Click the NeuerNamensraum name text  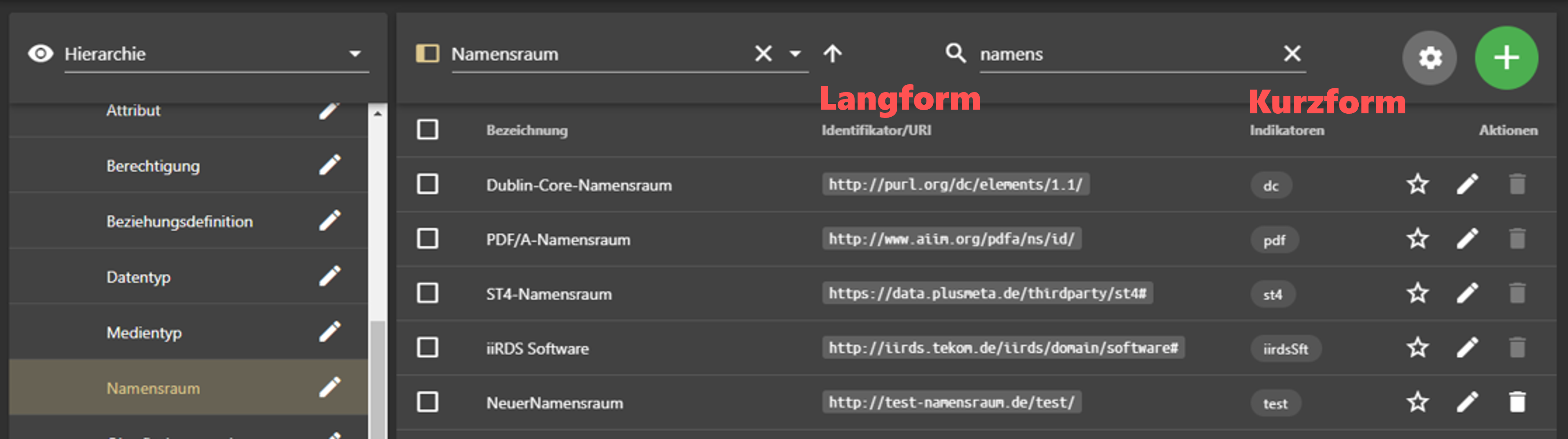554,403
